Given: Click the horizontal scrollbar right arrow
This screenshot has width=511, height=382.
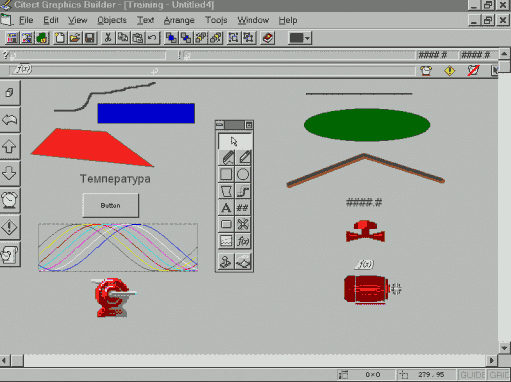Looking at the screenshot, I should 492,360.
